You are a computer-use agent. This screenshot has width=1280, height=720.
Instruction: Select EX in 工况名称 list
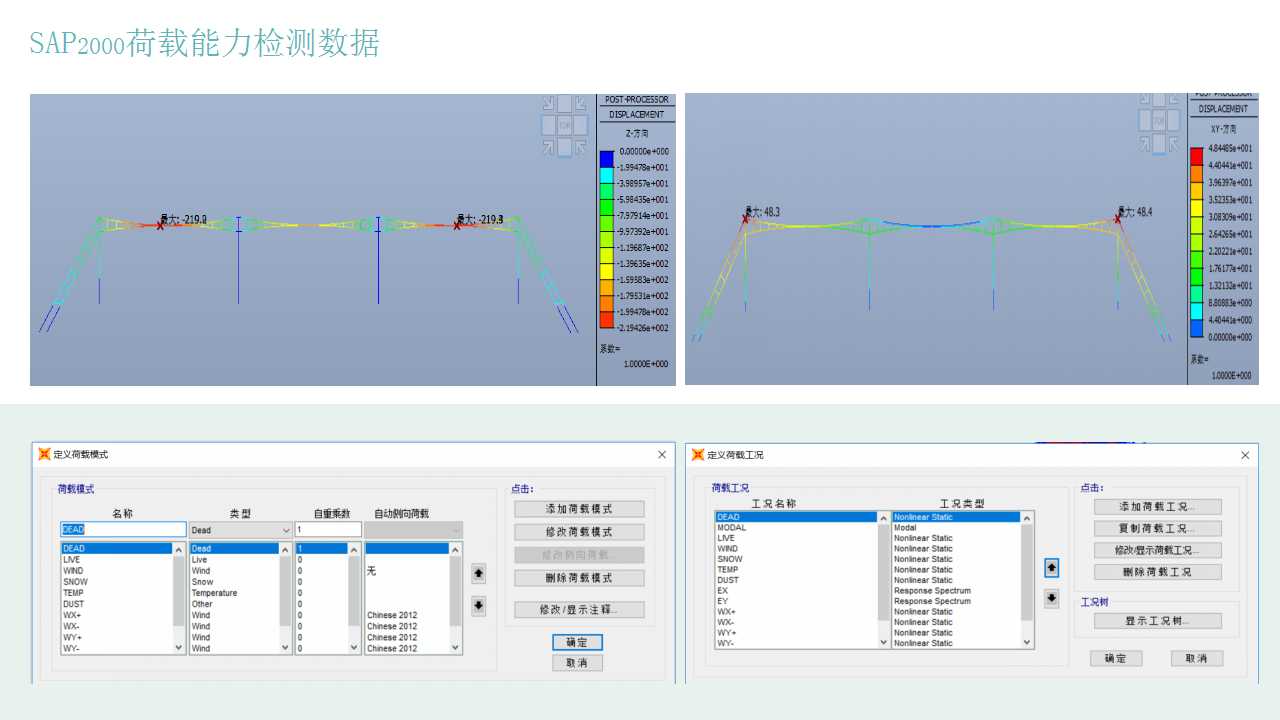click(x=796, y=591)
